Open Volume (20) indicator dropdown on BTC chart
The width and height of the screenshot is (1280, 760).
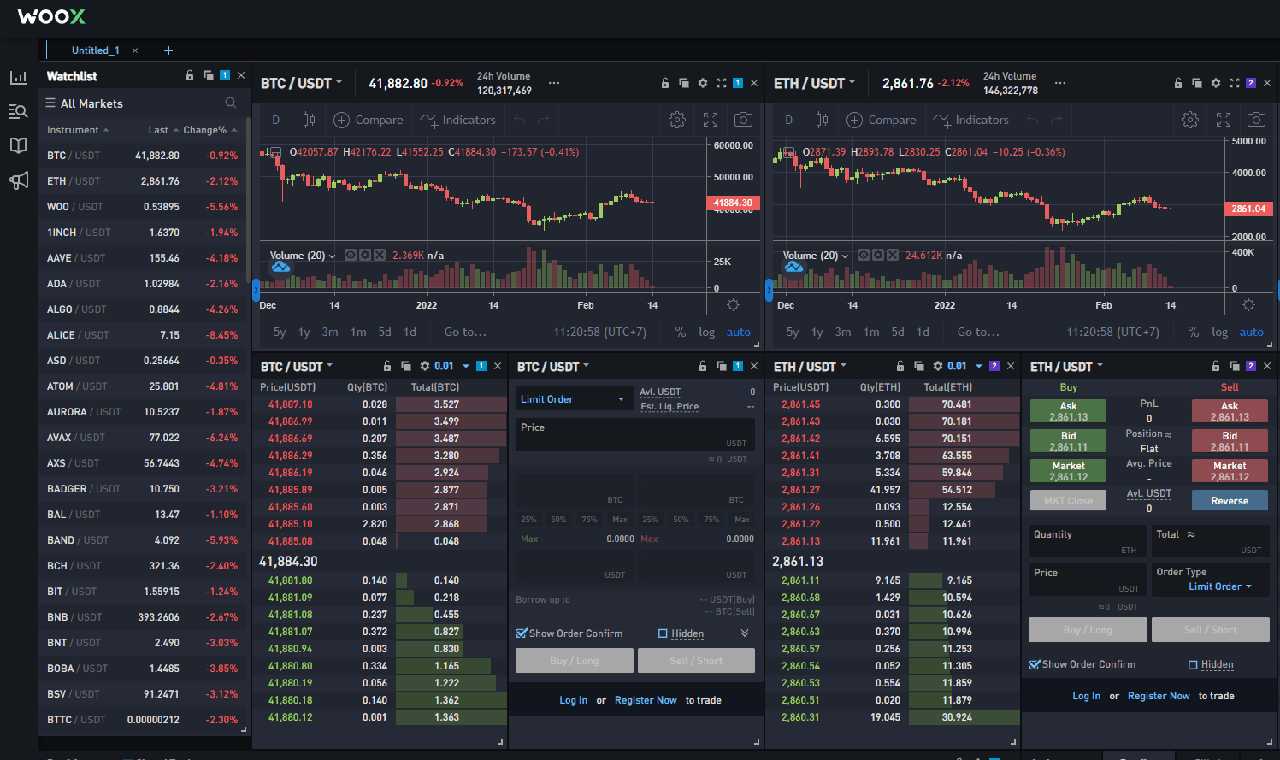click(x=332, y=255)
